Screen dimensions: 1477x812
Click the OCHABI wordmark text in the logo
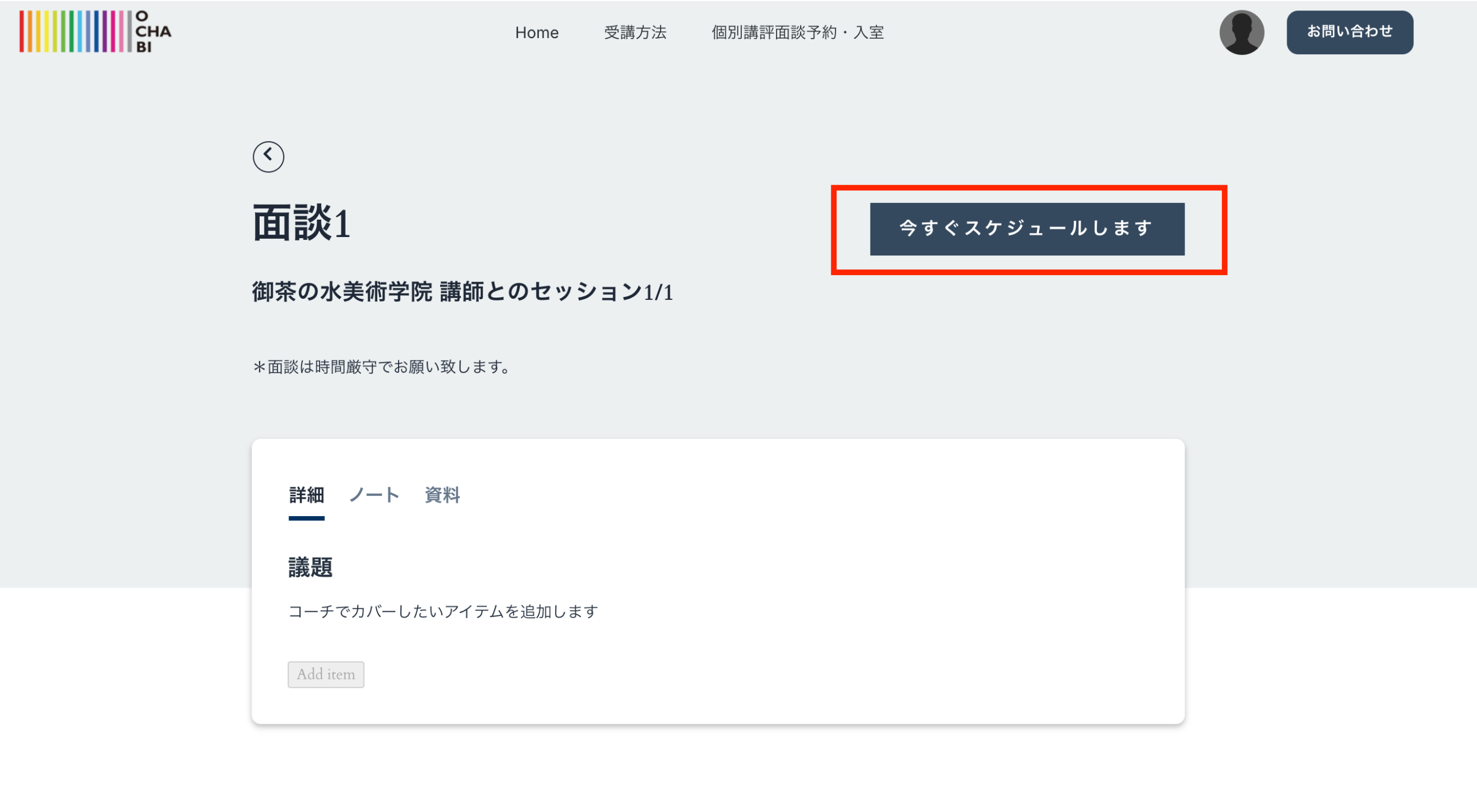(153, 32)
